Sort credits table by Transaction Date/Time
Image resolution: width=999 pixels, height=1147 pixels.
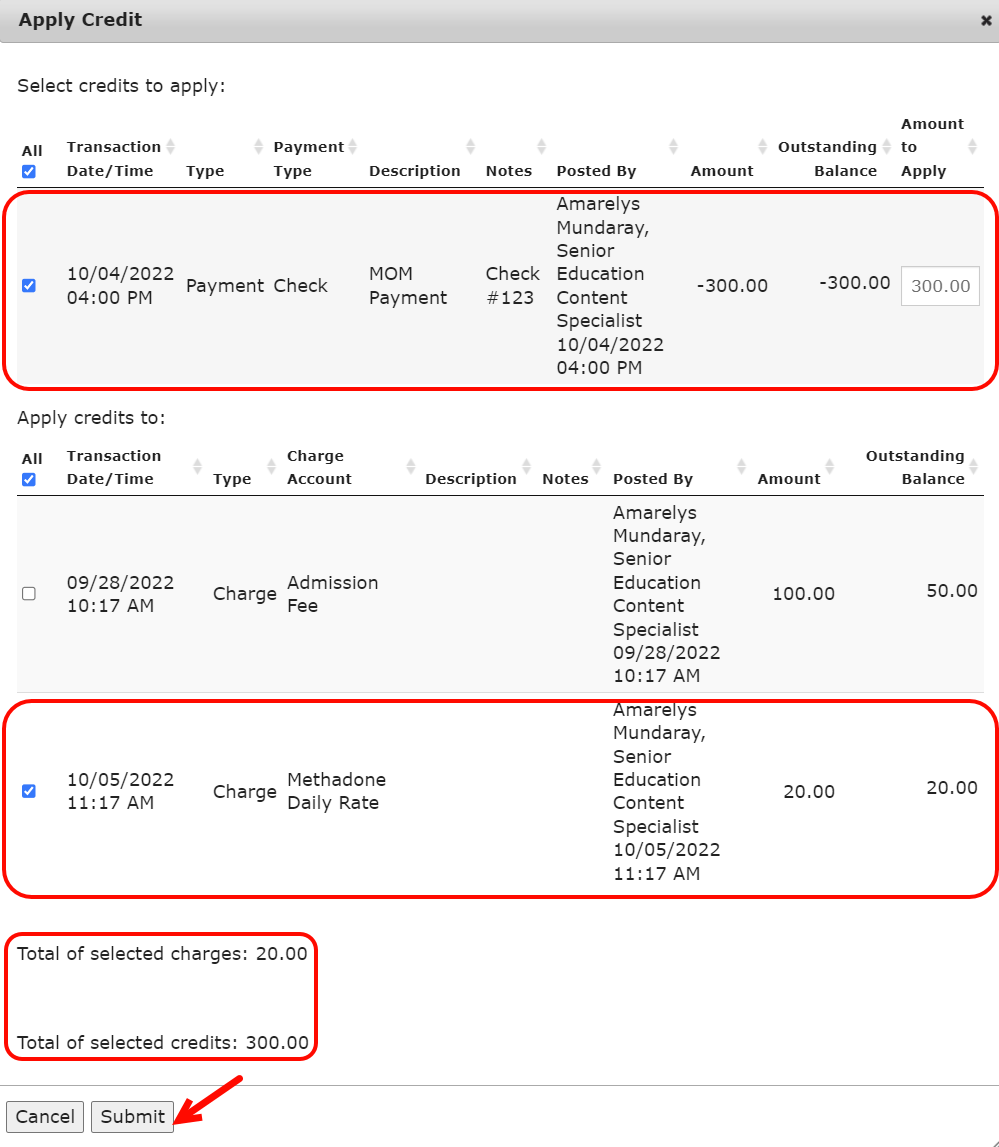click(x=113, y=158)
